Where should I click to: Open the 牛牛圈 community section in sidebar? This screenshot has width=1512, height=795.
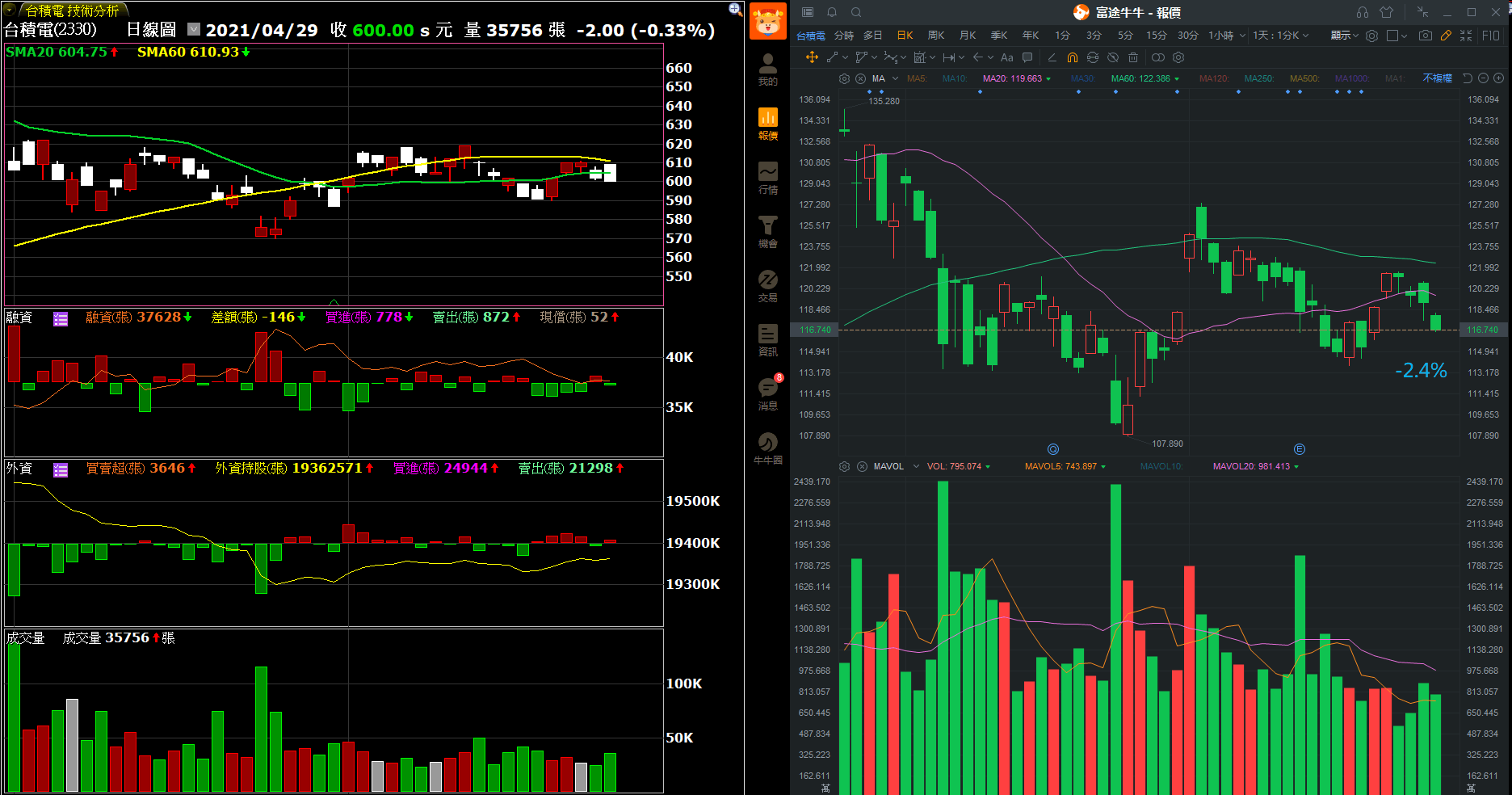coord(767,448)
